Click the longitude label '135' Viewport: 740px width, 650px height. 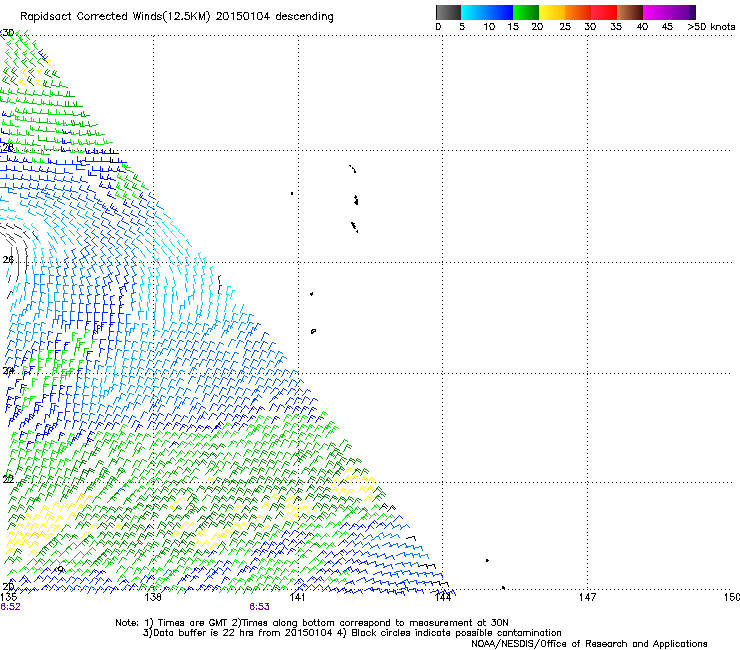coord(8,597)
